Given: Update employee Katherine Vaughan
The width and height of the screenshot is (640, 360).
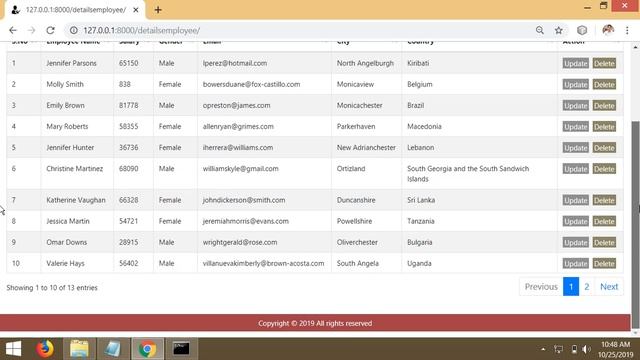Looking at the screenshot, I should click(576, 200).
